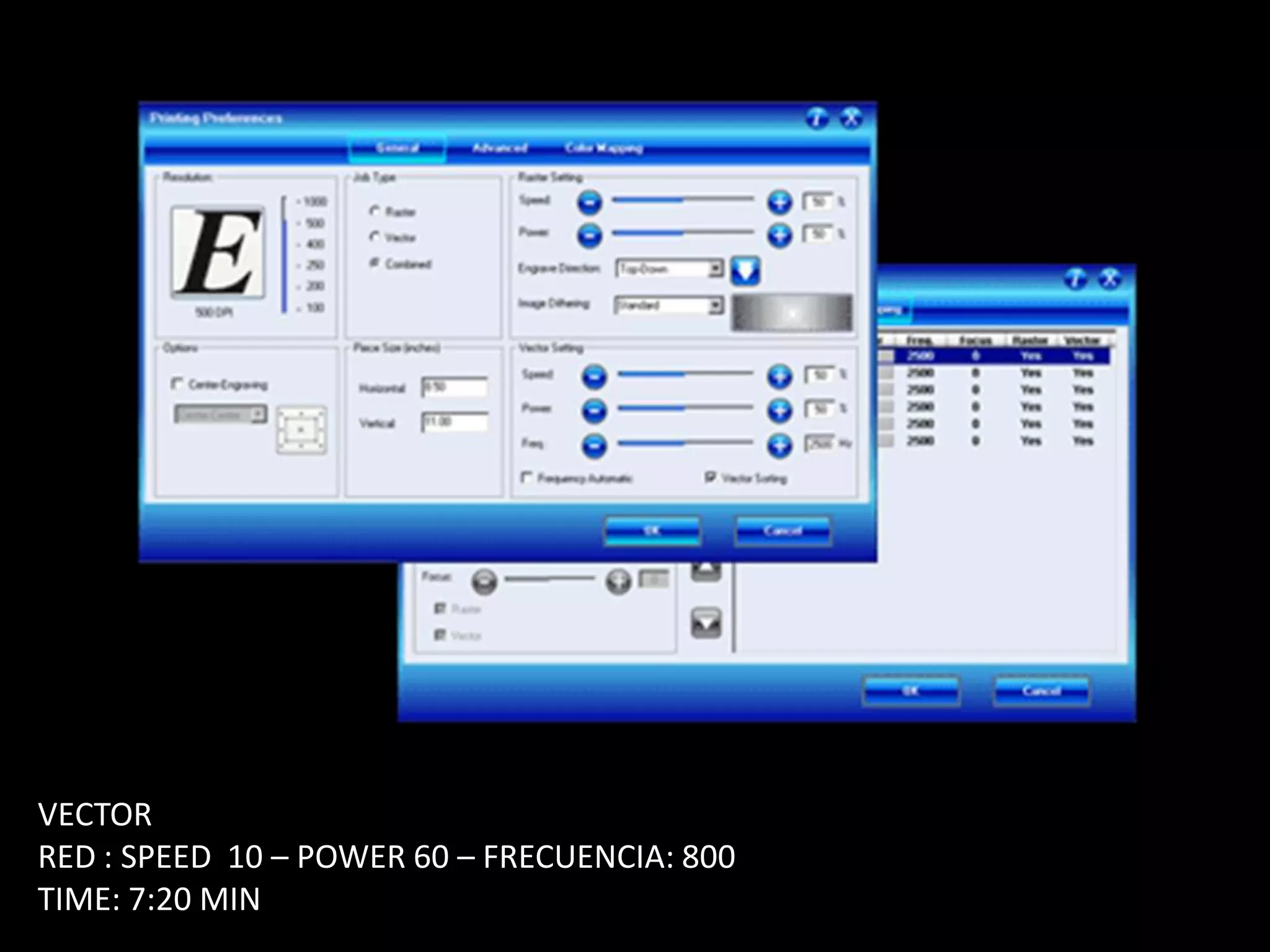Decrease raster Power with minus button
Screen dimensions: 1270x952
(x=590, y=236)
